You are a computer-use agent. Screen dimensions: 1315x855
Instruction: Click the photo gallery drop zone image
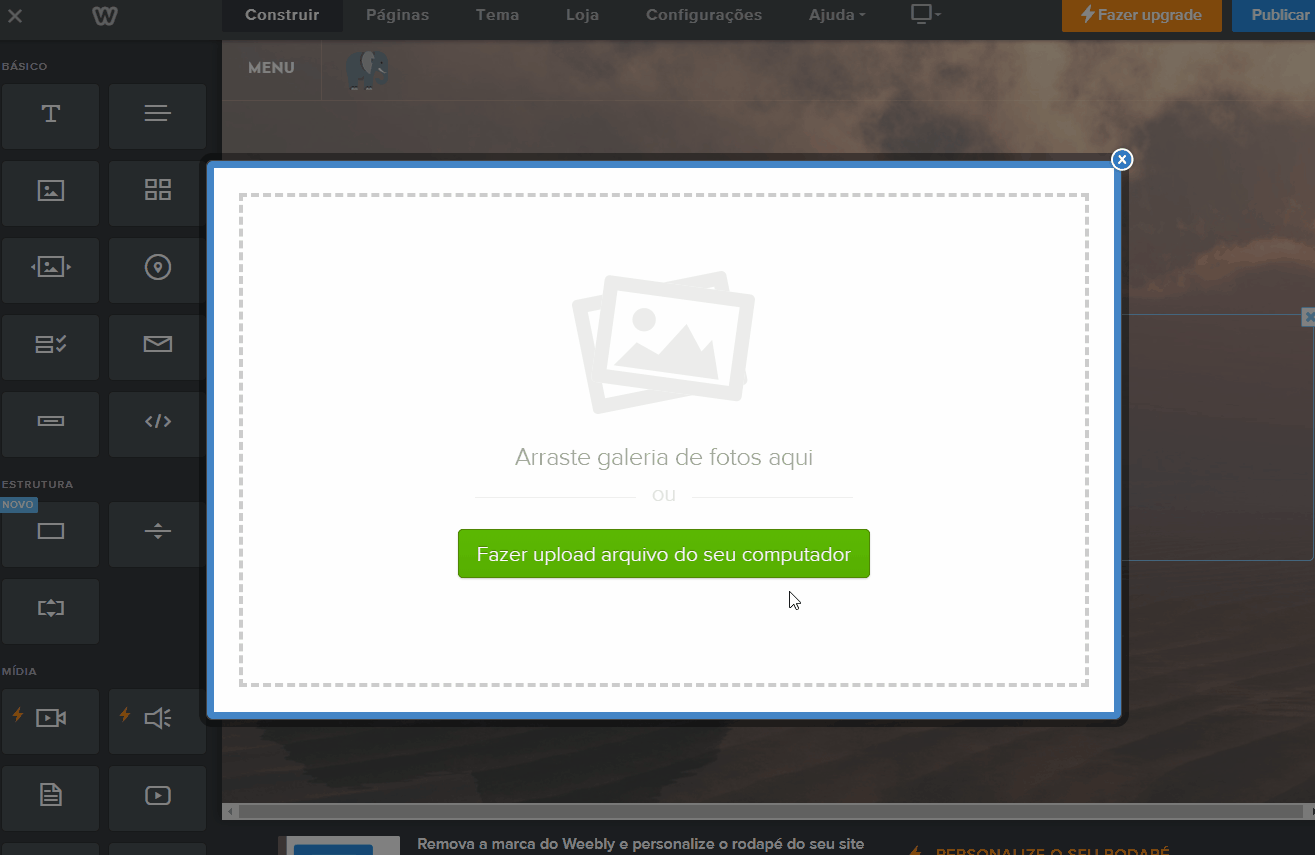664,342
